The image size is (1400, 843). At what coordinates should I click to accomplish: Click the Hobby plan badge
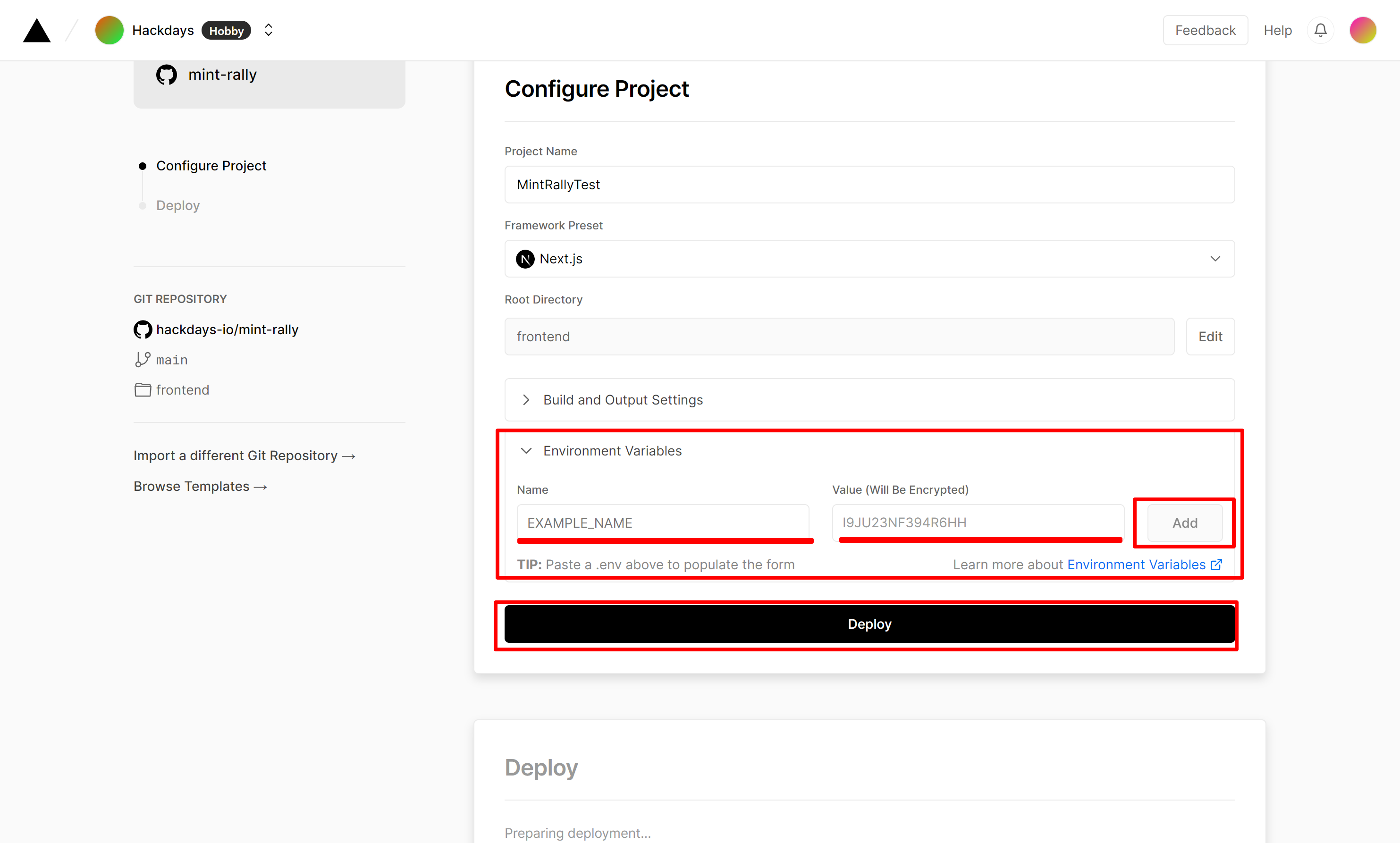pos(226,31)
